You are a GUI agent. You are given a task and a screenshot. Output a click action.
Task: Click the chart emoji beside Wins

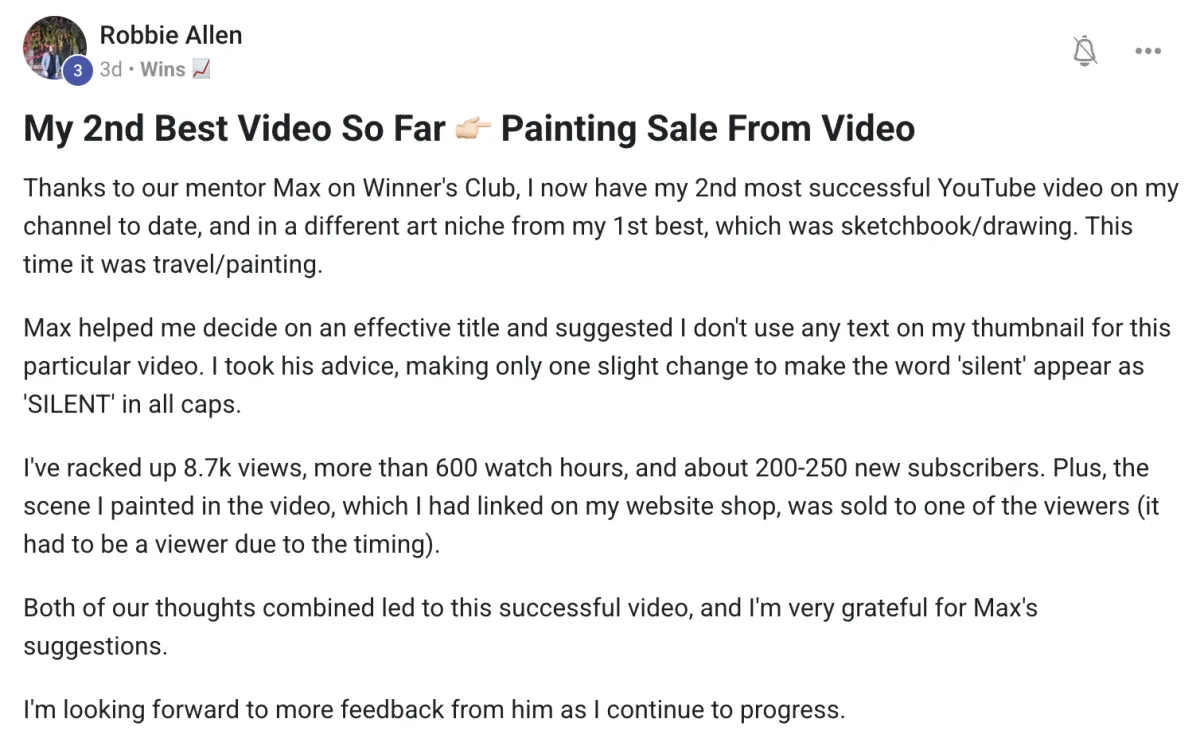200,69
